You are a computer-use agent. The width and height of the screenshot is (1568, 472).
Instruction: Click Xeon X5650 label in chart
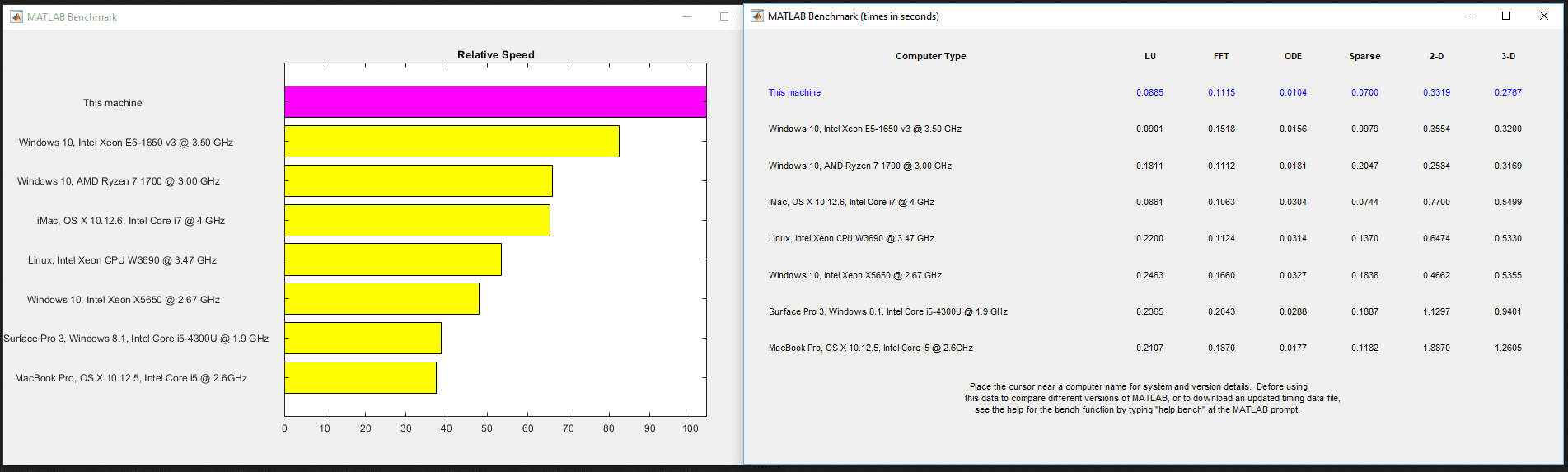point(124,300)
